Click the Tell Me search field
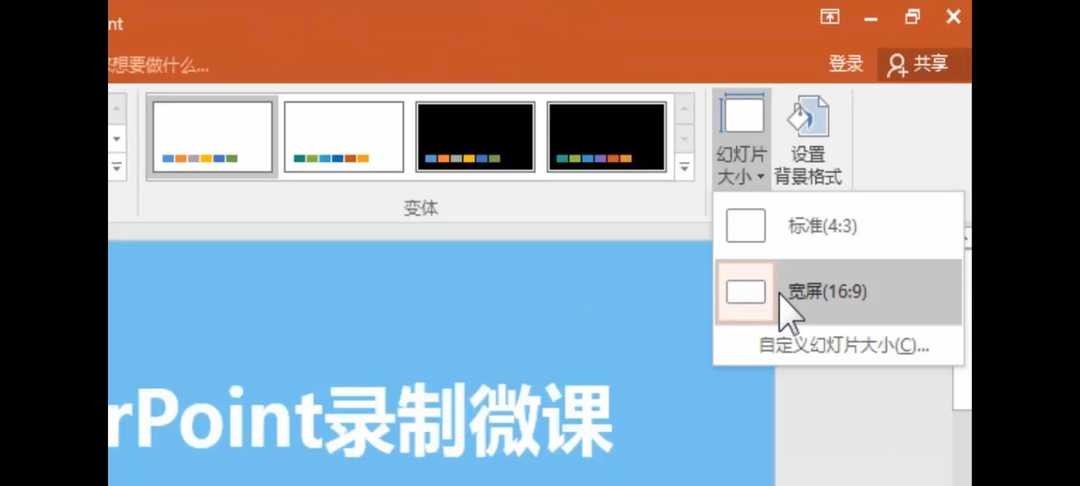Image resolution: width=1080 pixels, height=486 pixels. [x=158, y=66]
